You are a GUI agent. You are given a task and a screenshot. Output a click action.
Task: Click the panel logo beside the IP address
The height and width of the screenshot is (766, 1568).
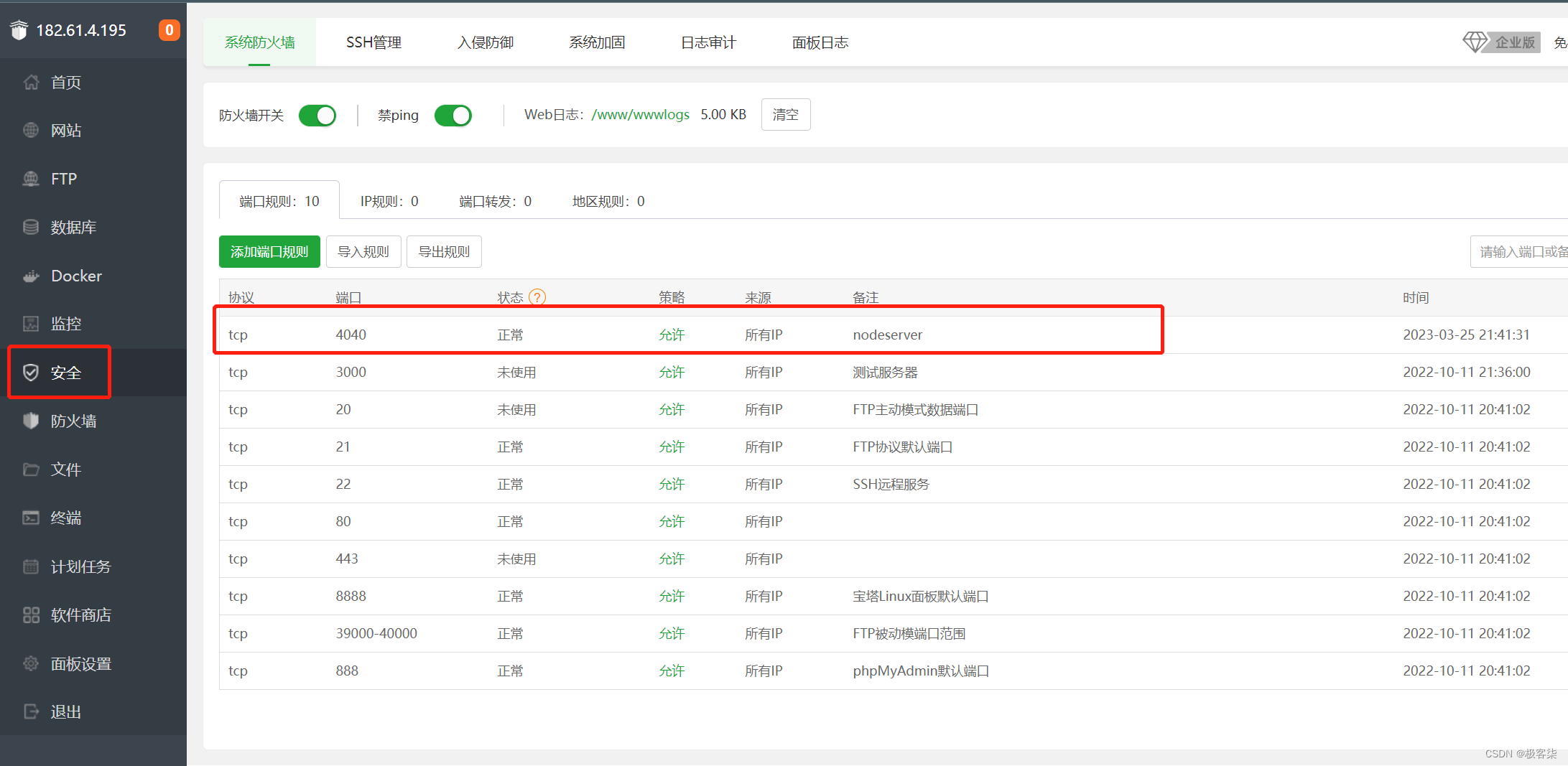coord(19,30)
